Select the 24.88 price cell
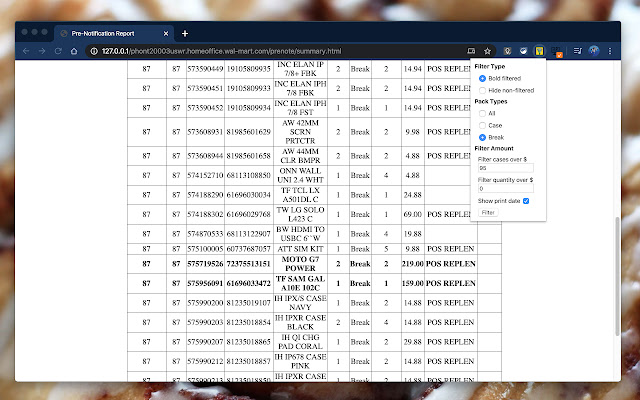The width and height of the screenshot is (640, 400). pos(413,195)
